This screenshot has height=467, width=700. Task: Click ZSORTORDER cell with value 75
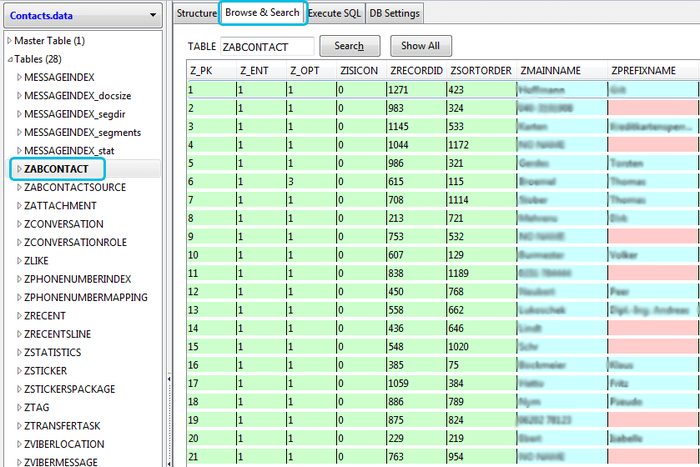(482, 365)
